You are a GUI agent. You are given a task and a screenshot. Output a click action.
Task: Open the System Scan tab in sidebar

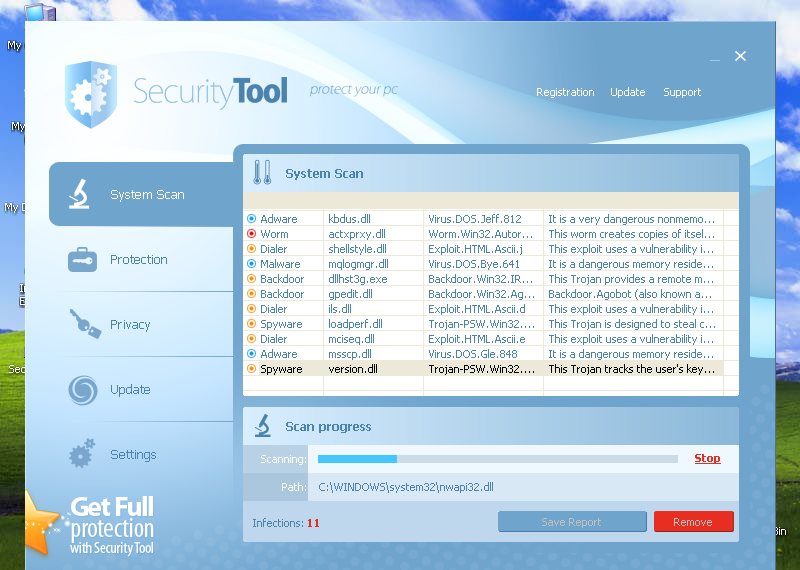[x=141, y=194]
